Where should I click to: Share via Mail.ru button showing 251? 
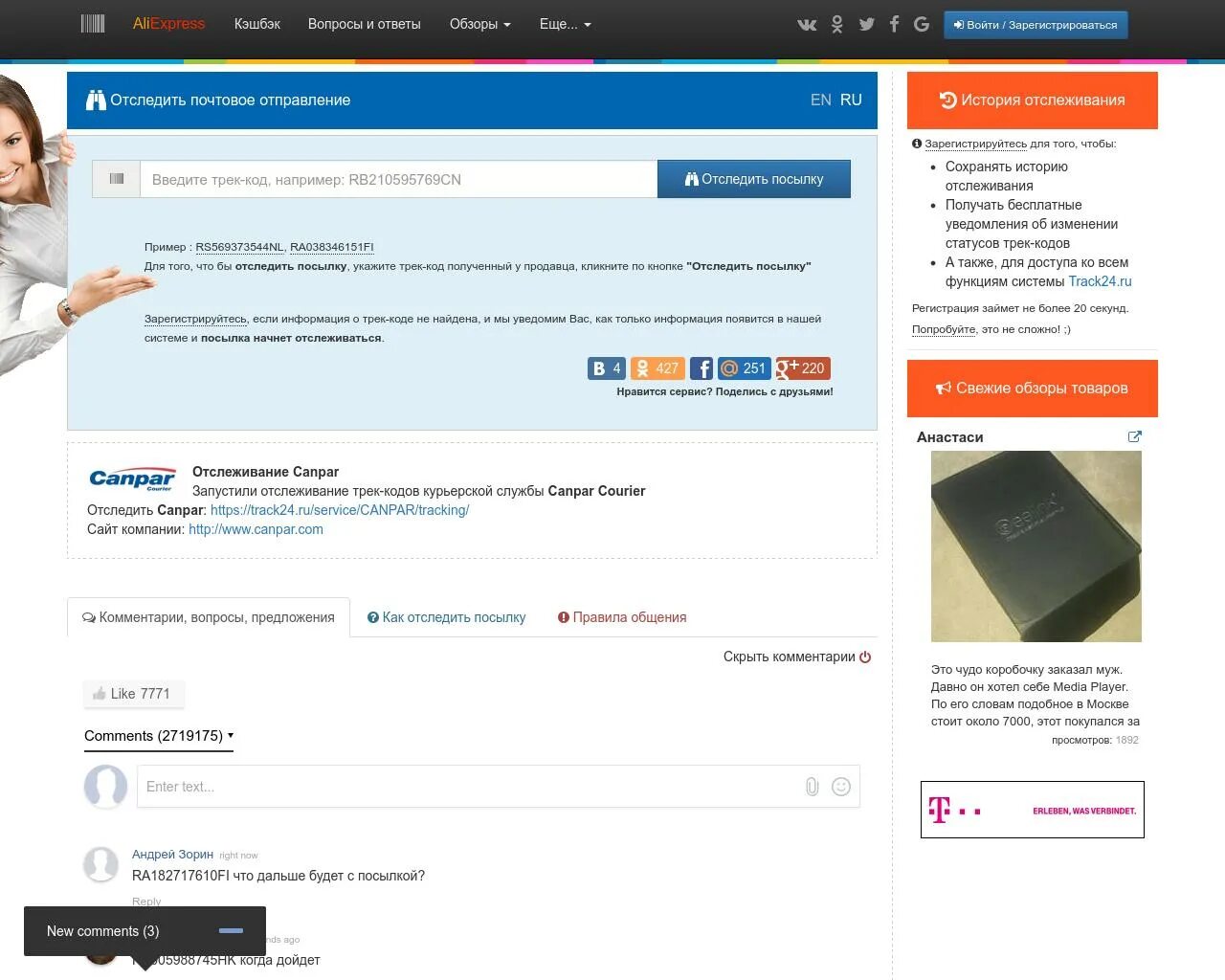click(744, 368)
